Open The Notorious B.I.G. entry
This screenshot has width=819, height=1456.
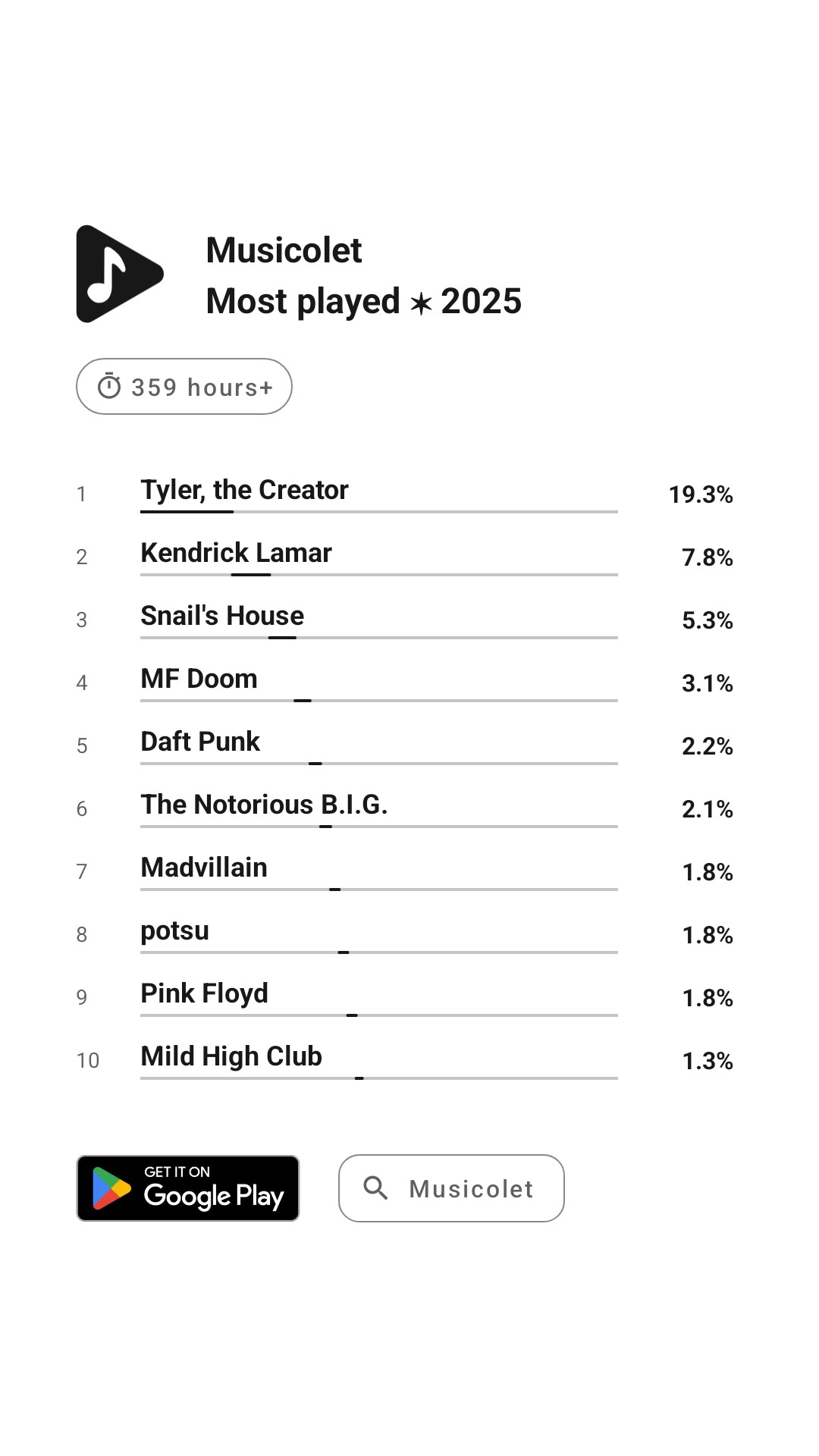[264, 805]
